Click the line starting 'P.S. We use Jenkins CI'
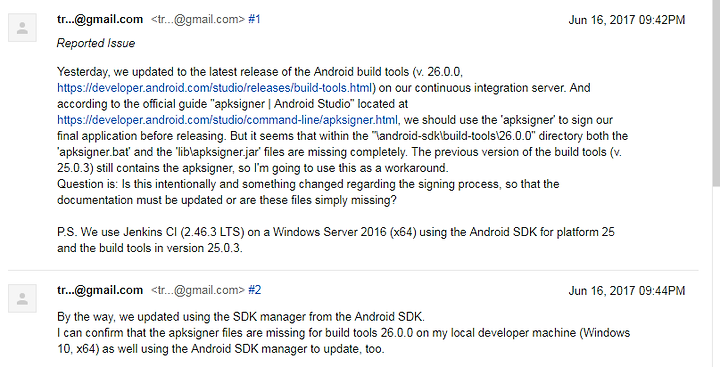The width and height of the screenshot is (720, 367). [336, 232]
